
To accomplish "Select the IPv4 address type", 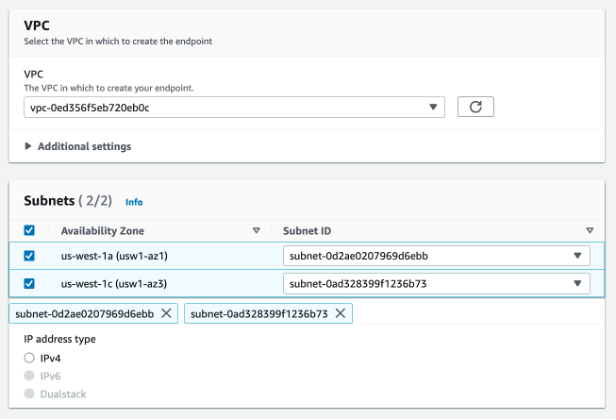I will click(29, 357).
